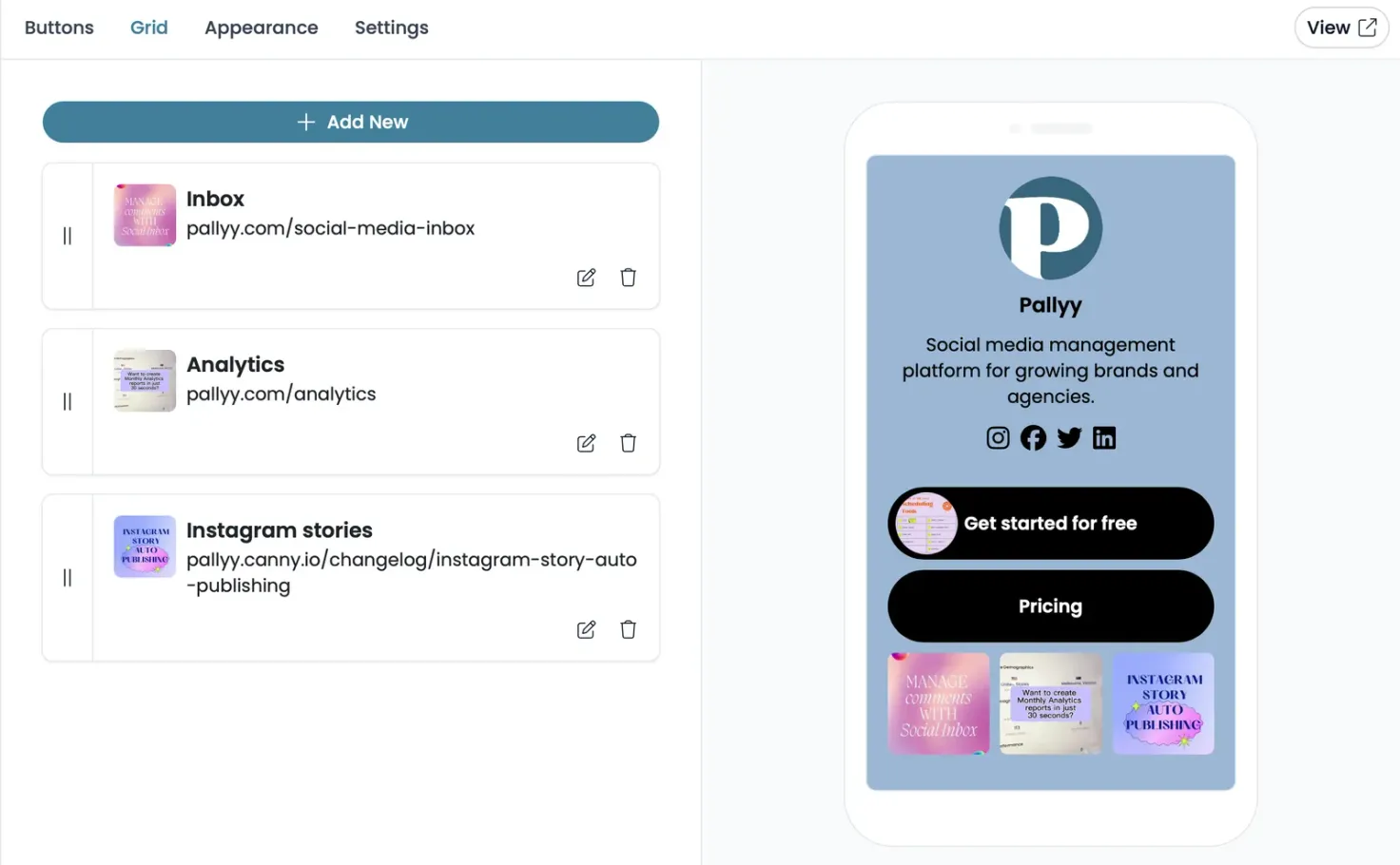
Task: Go to the Settings tab
Action: pos(392,28)
